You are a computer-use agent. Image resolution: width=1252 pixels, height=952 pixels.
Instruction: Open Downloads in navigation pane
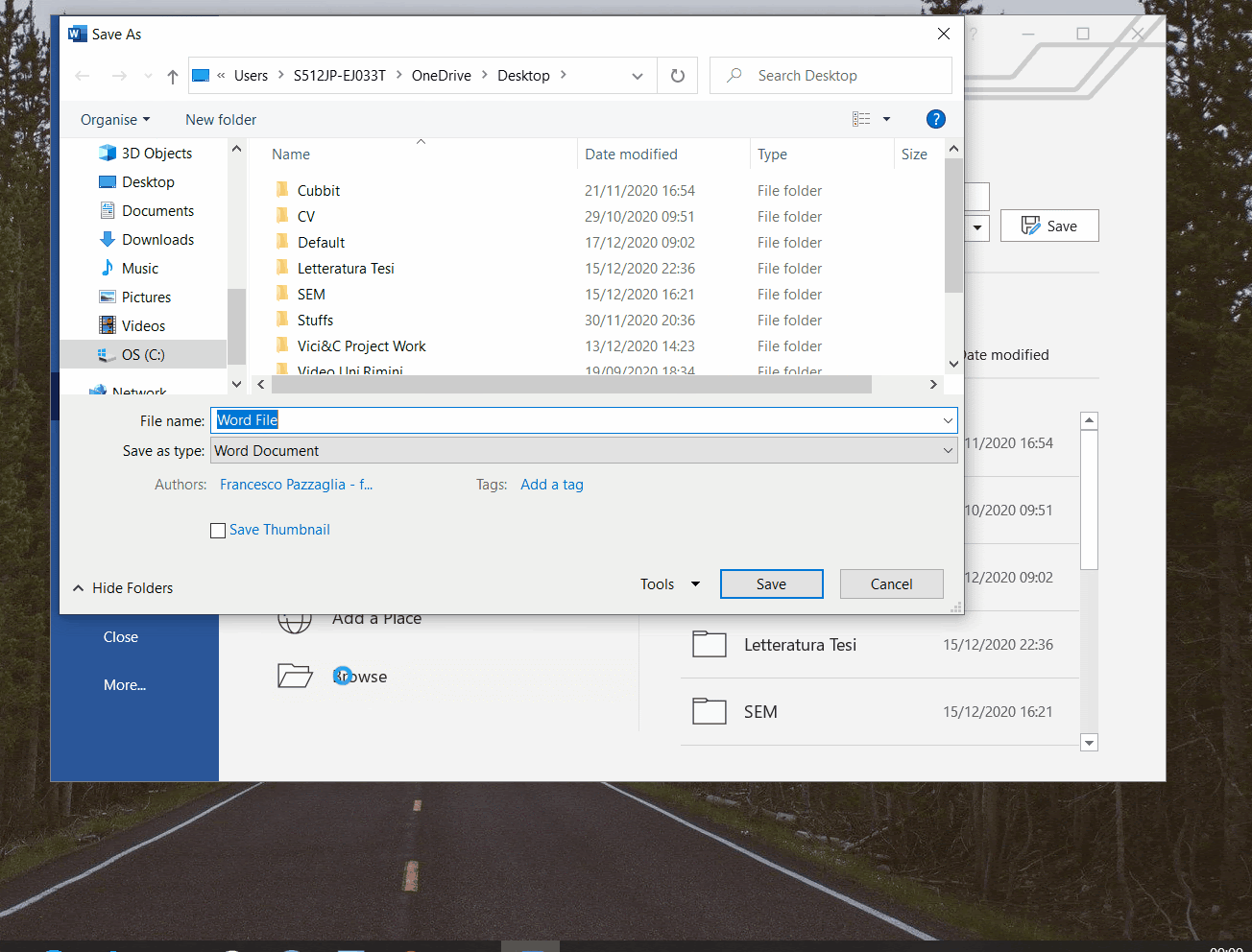[x=147, y=240]
